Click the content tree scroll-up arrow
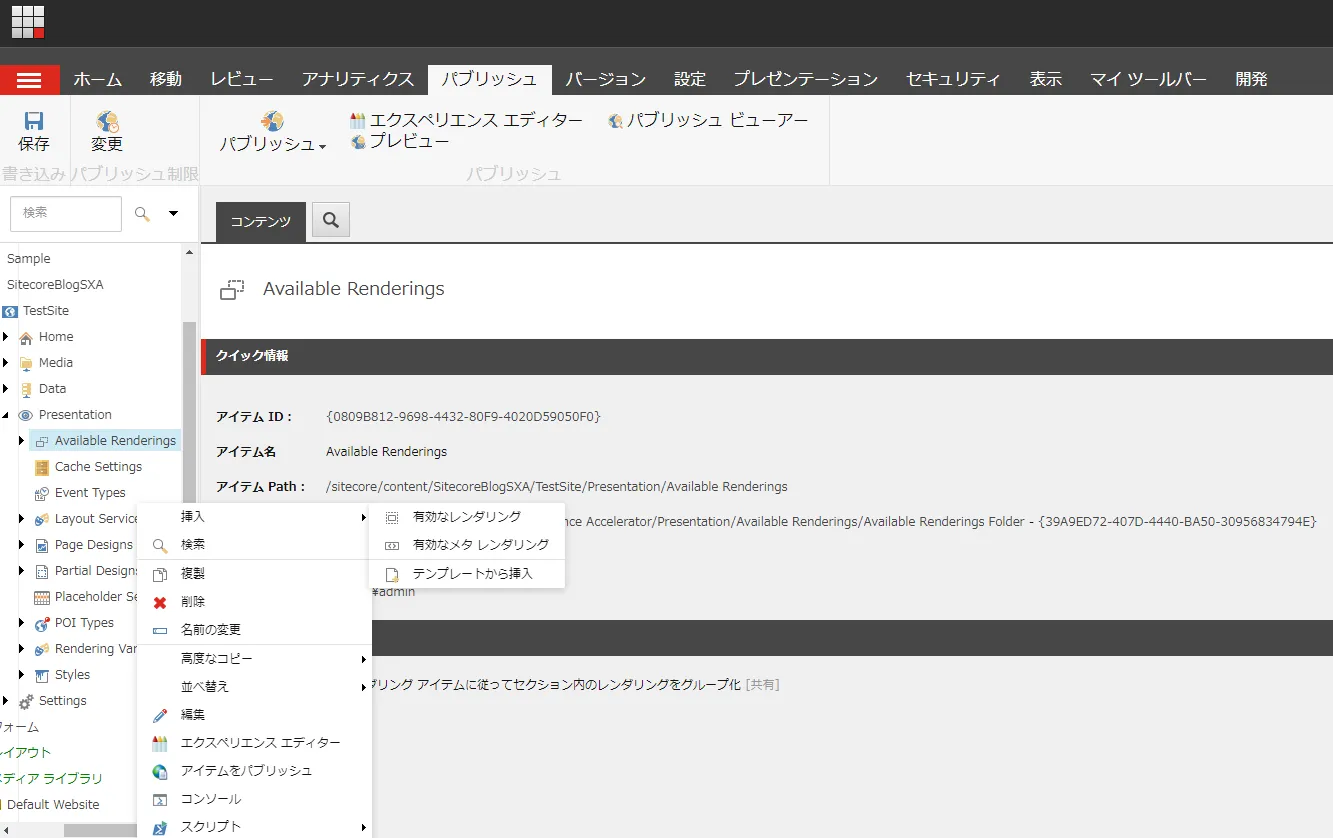The image size is (1333, 838). pyautogui.click(x=189, y=253)
